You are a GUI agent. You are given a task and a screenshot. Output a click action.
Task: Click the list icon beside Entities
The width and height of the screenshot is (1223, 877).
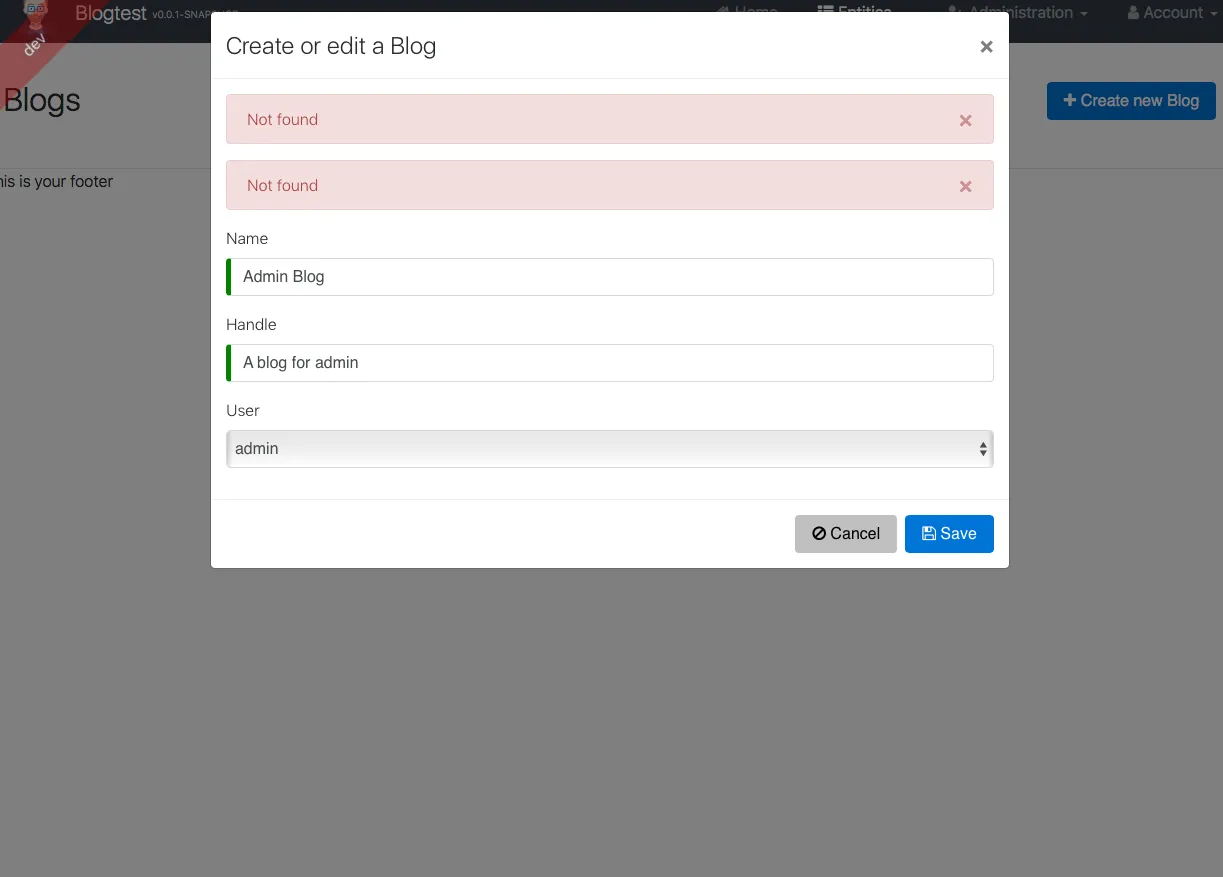coord(825,11)
